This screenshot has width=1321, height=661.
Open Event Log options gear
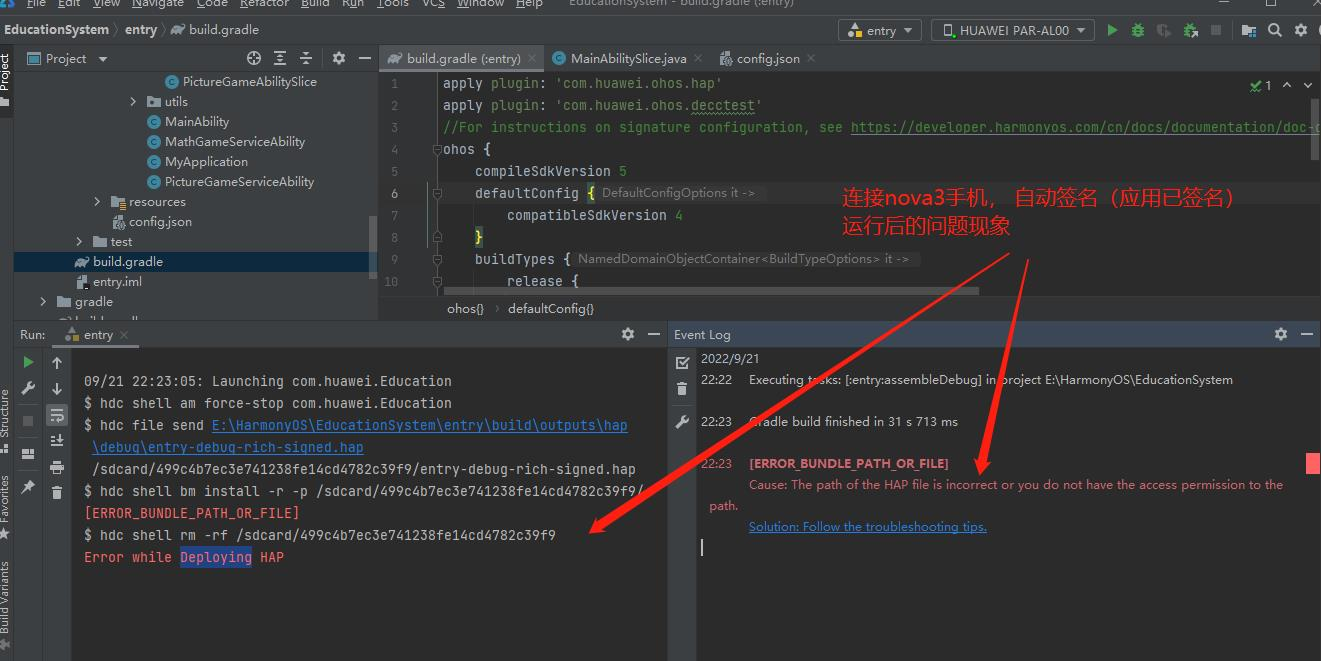click(x=1281, y=334)
